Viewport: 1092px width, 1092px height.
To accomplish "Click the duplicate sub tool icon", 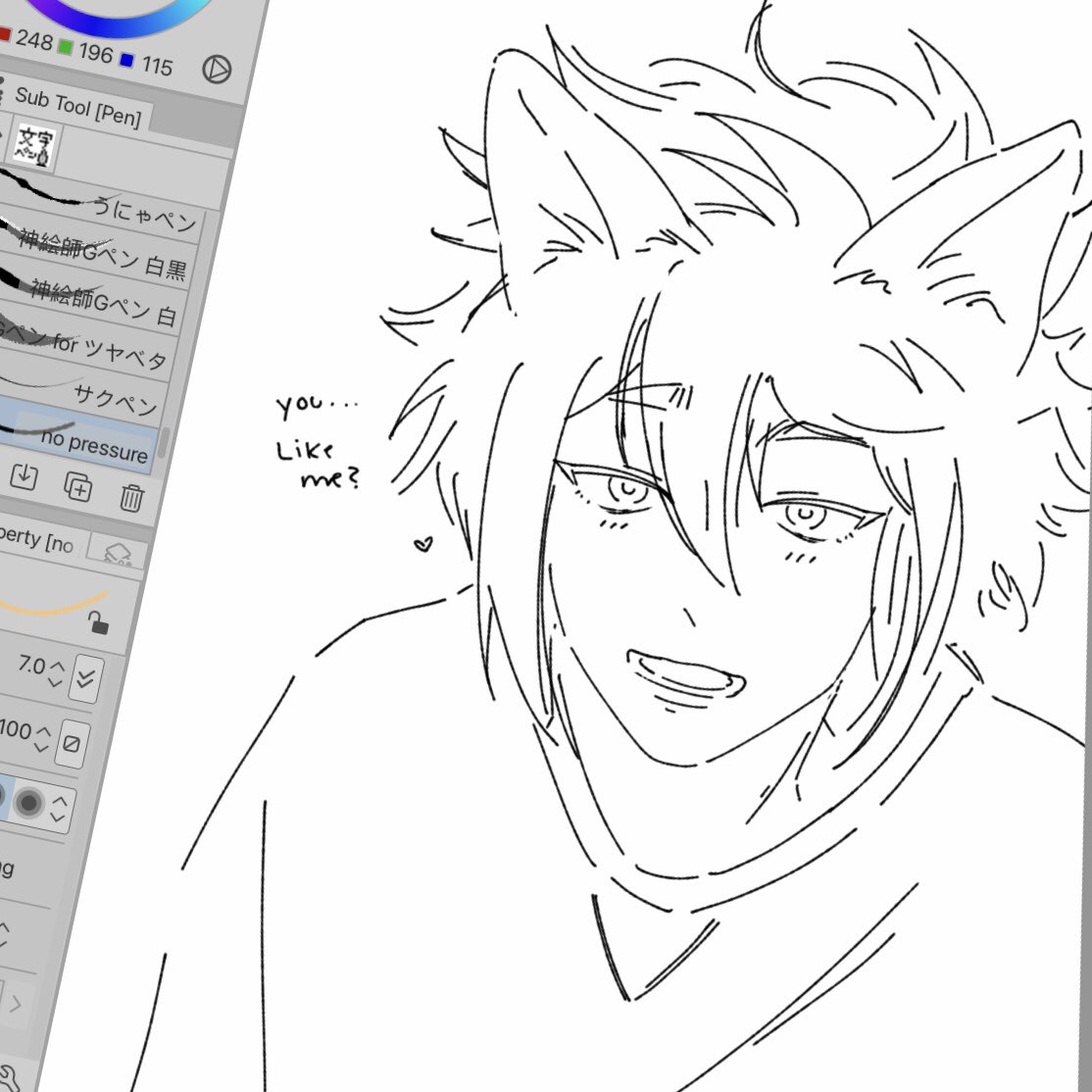I will coord(78,487).
